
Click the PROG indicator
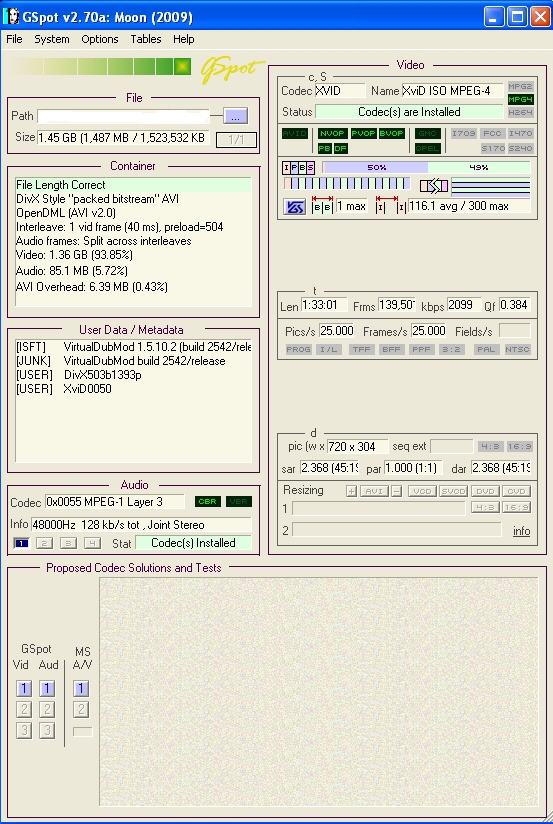[x=299, y=349]
